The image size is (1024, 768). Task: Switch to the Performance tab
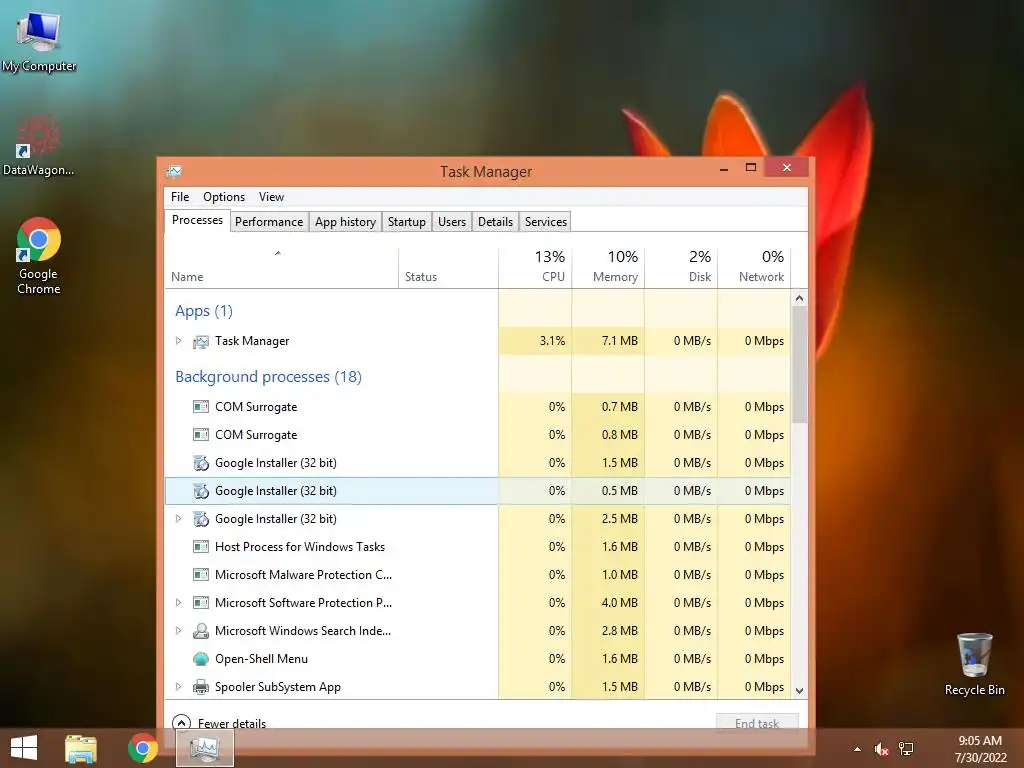269,222
